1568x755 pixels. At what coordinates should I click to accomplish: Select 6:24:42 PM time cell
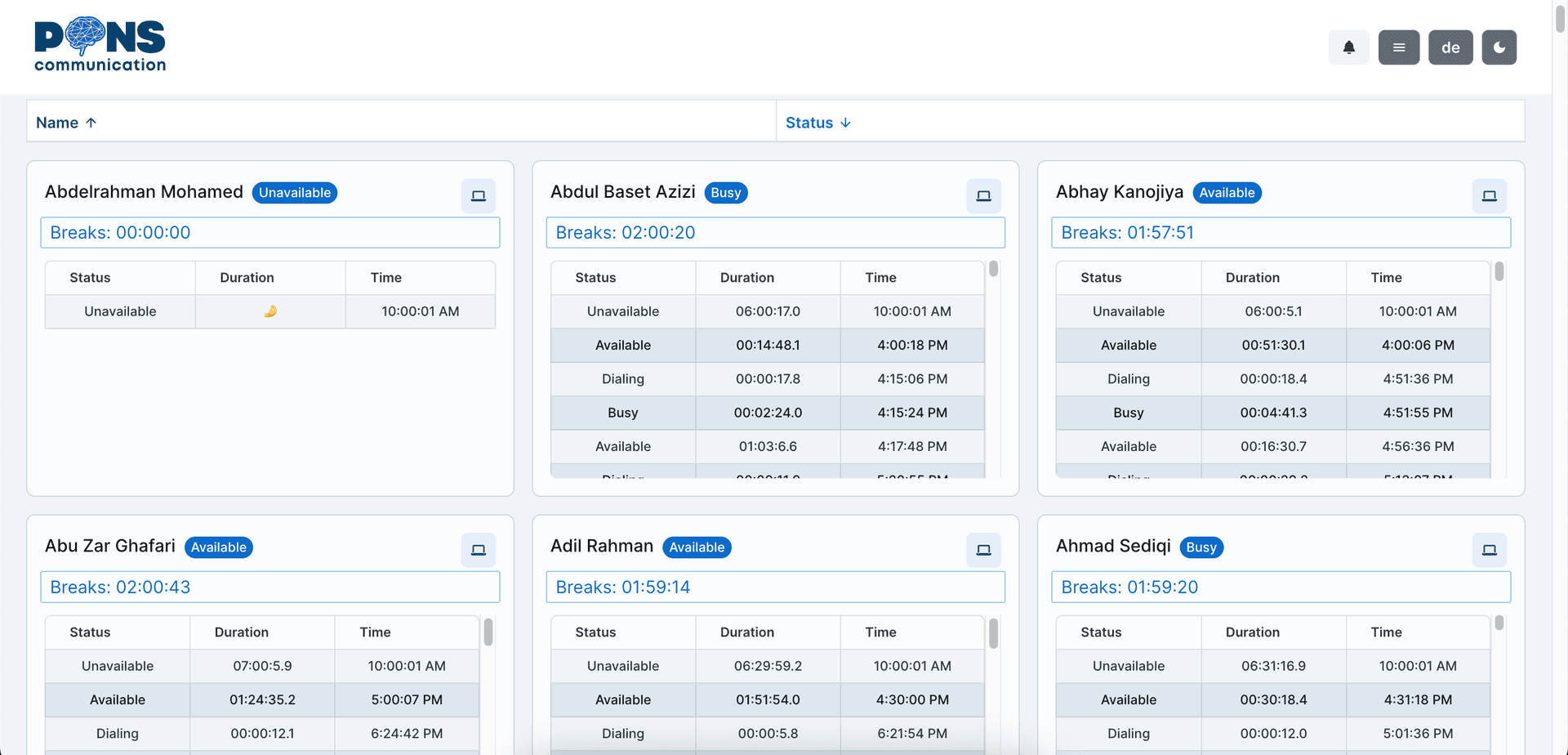(x=407, y=734)
